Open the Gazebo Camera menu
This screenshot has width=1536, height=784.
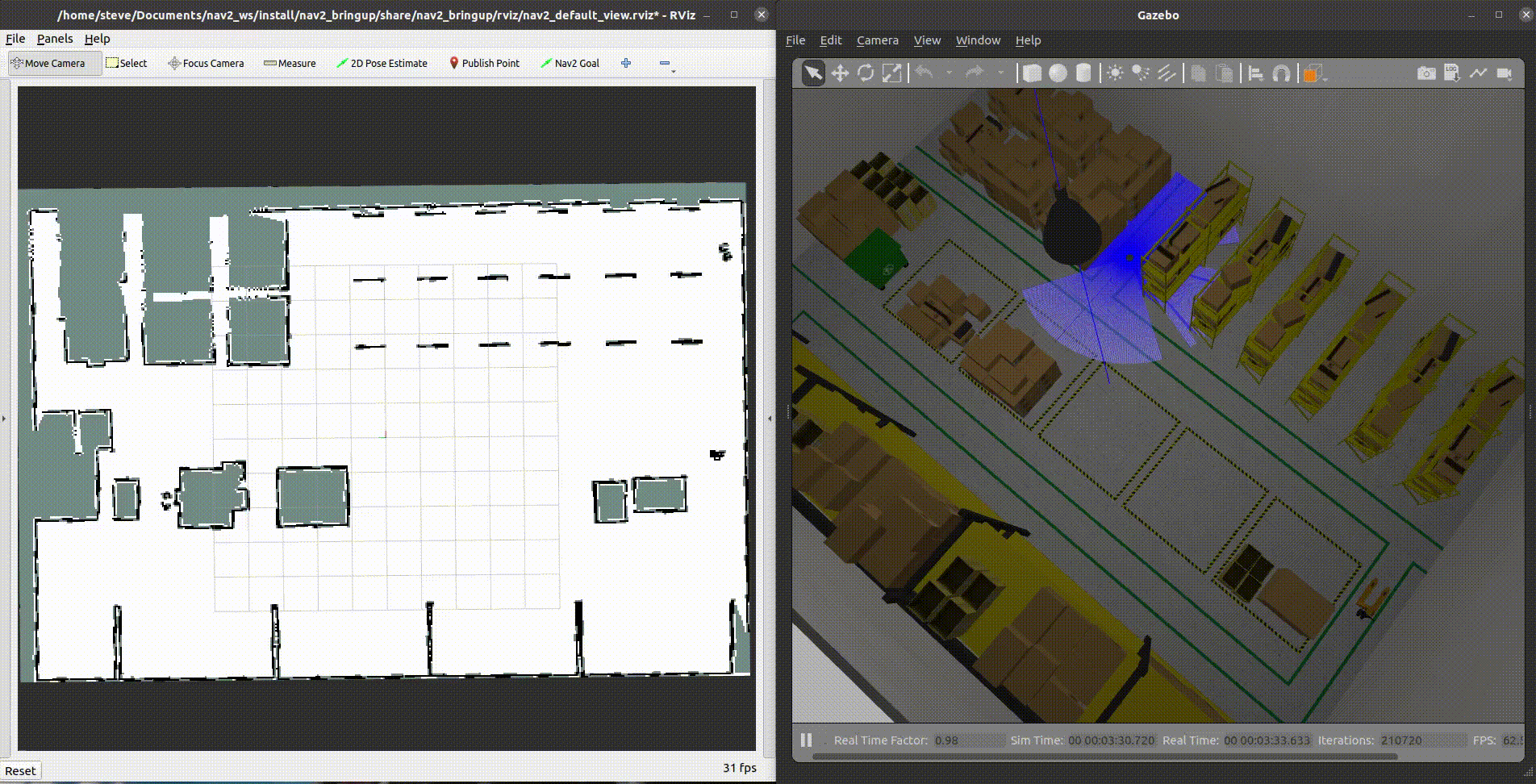877,40
